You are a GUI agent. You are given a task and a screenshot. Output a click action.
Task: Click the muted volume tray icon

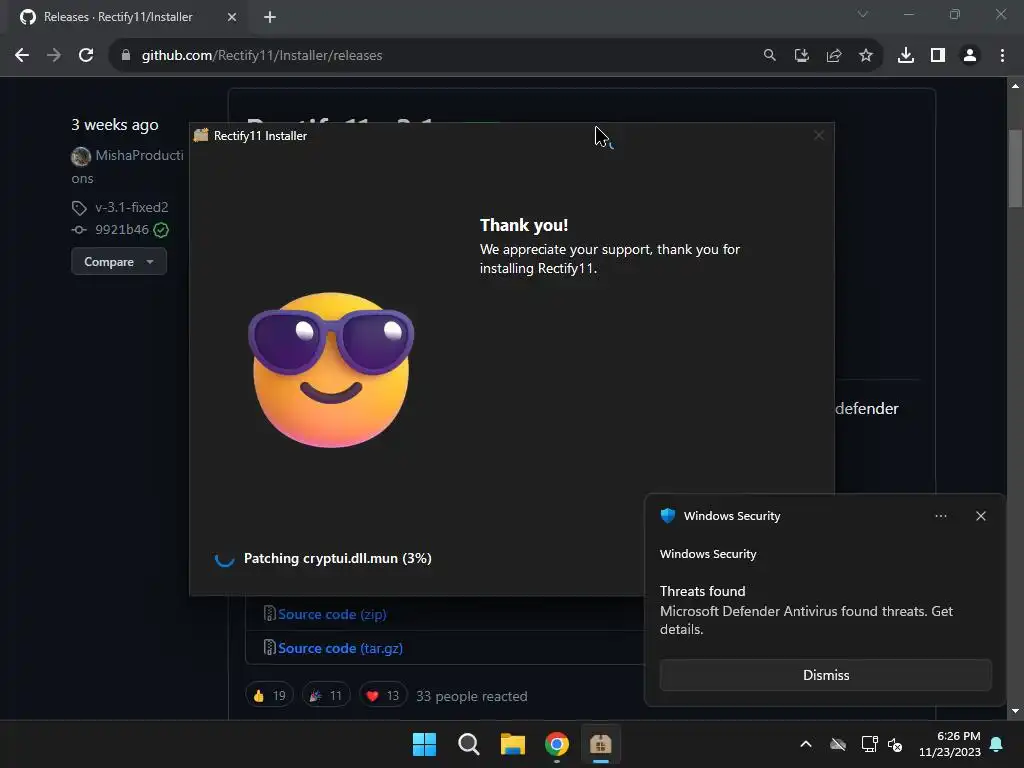pyautogui.click(x=895, y=744)
